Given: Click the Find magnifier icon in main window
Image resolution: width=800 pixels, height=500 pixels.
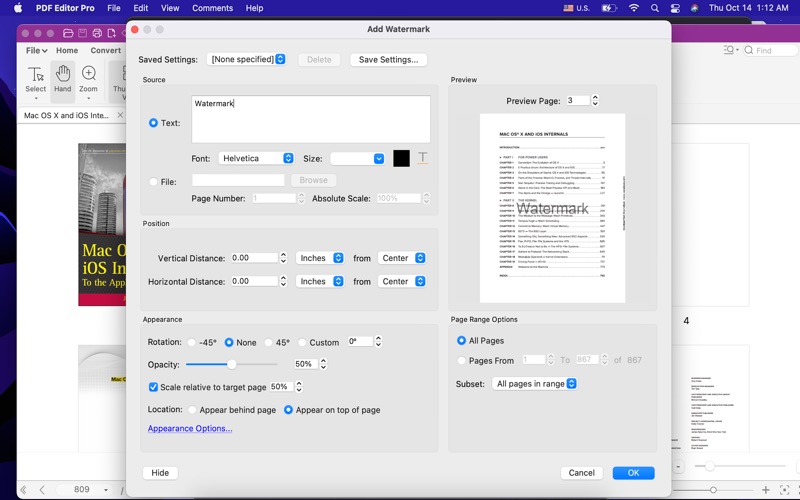Looking at the screenshot, I should [748, 50].
